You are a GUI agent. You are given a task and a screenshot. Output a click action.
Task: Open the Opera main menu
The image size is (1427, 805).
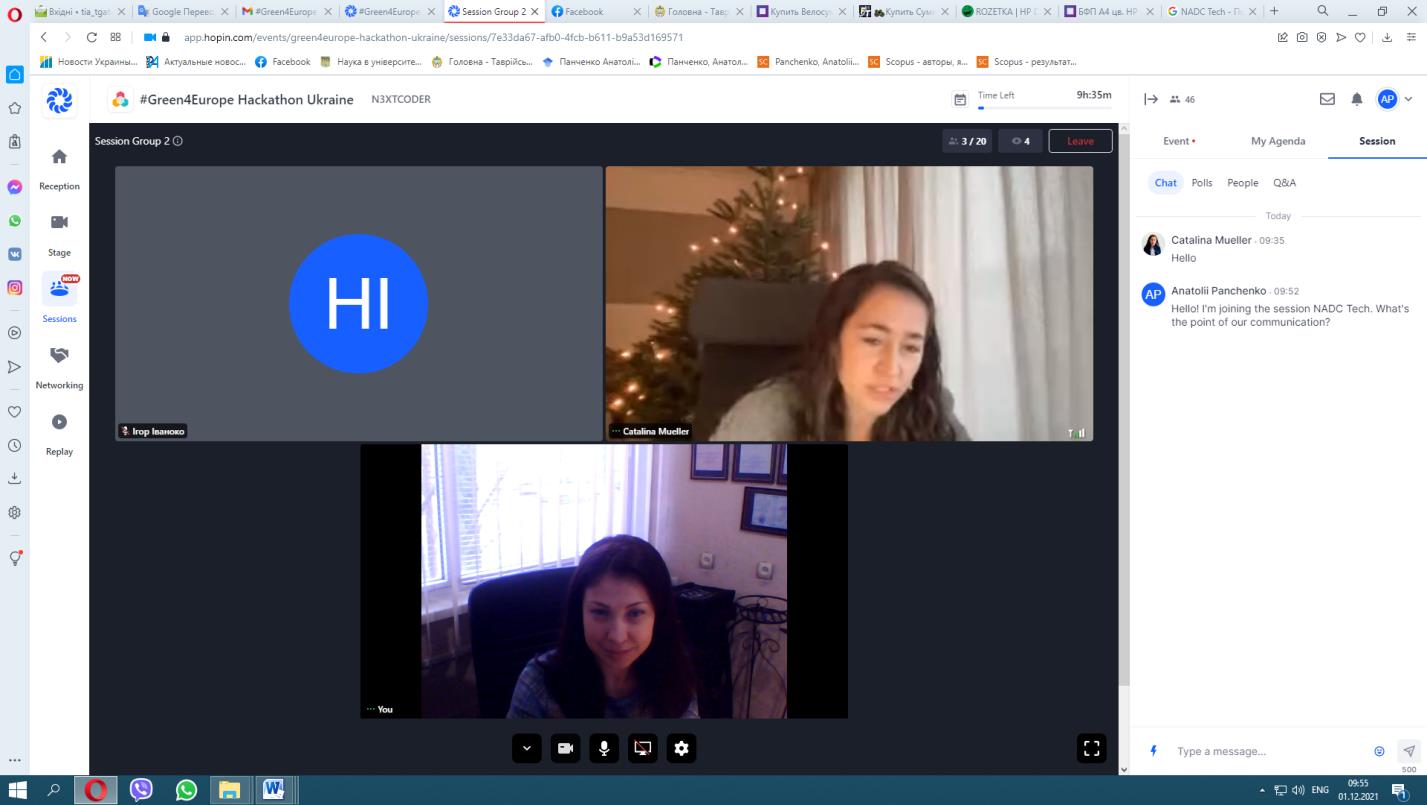[14, 12]
